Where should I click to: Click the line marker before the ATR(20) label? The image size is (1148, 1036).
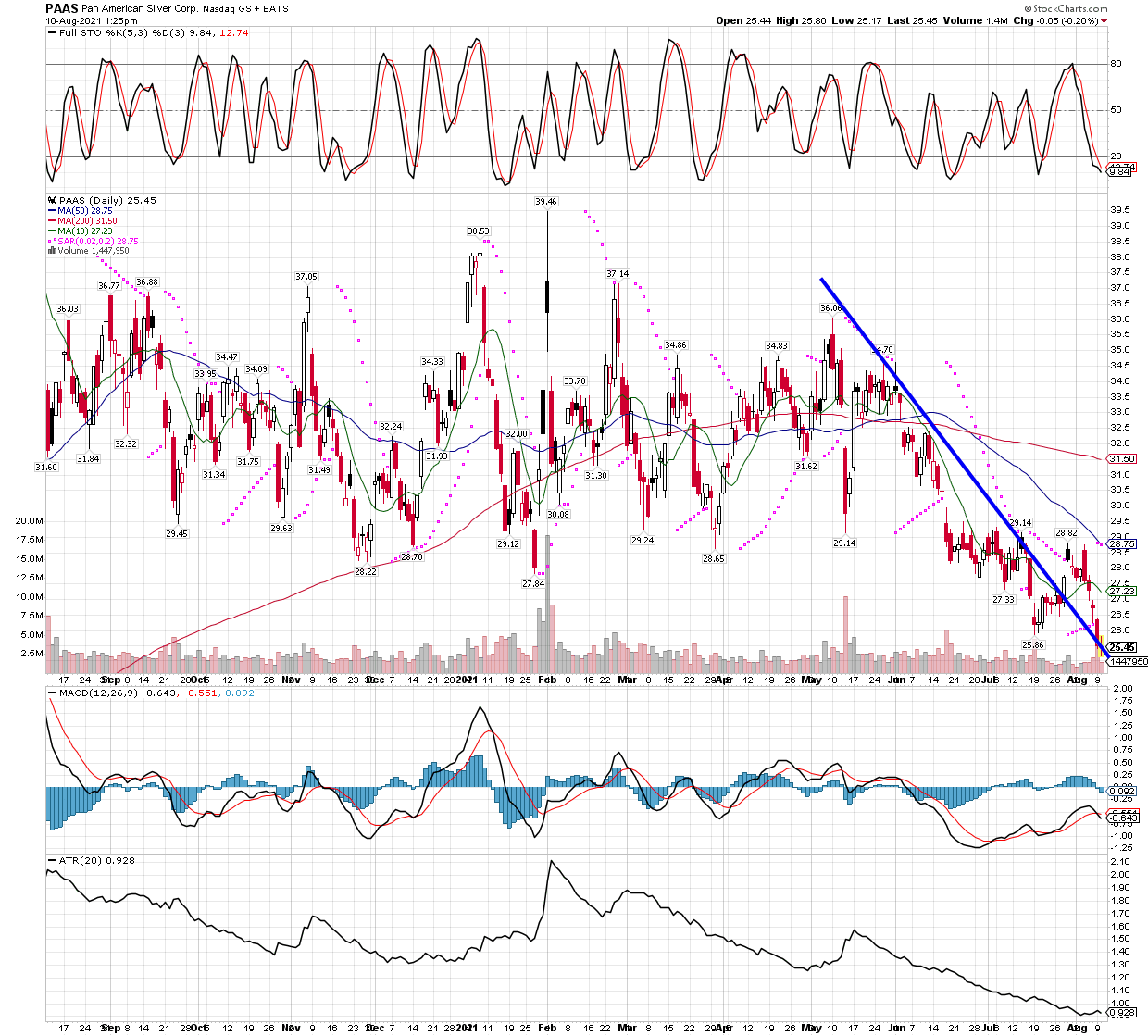51,861
